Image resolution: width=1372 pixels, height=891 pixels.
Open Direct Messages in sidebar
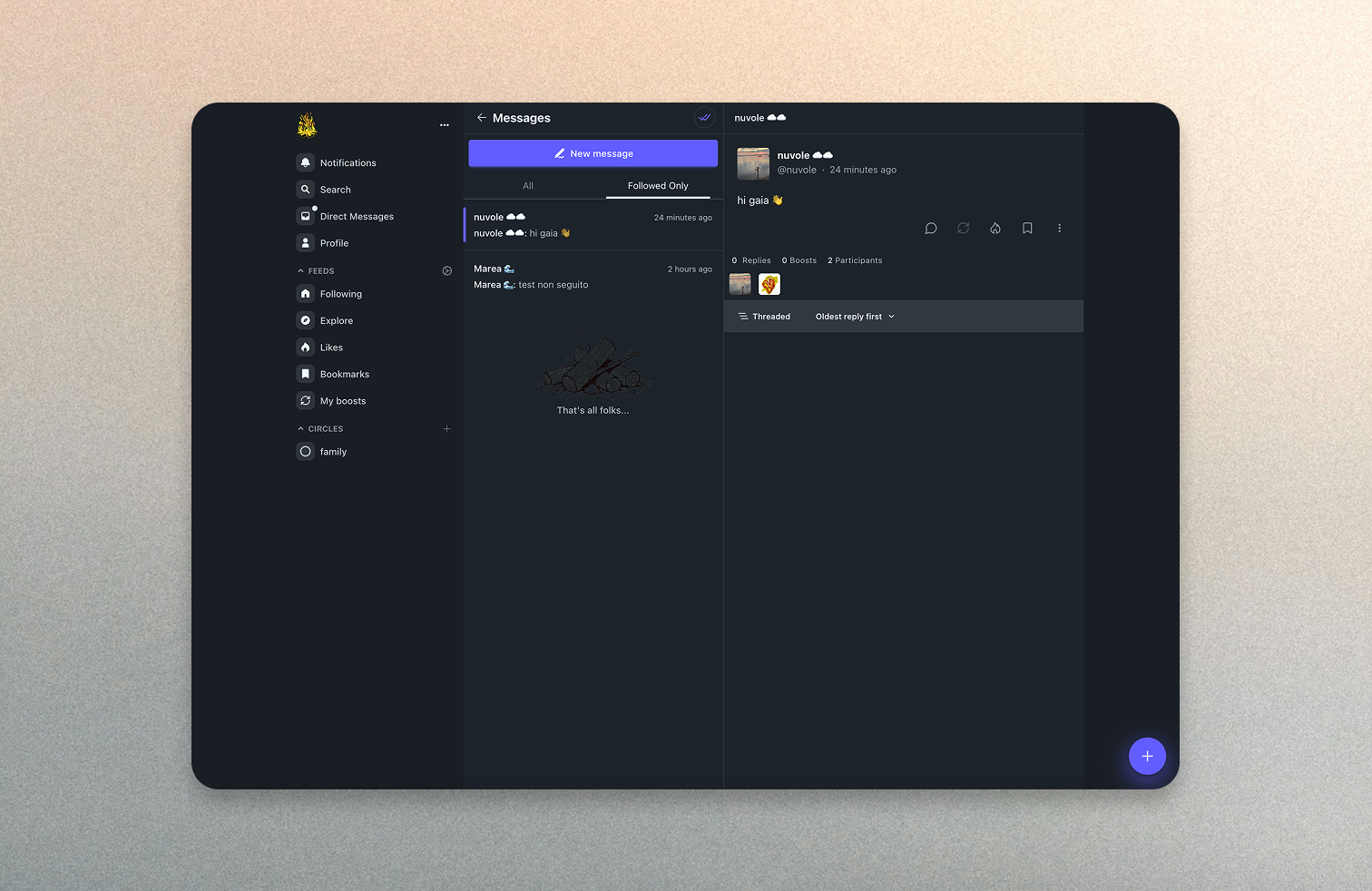(356, 217)
